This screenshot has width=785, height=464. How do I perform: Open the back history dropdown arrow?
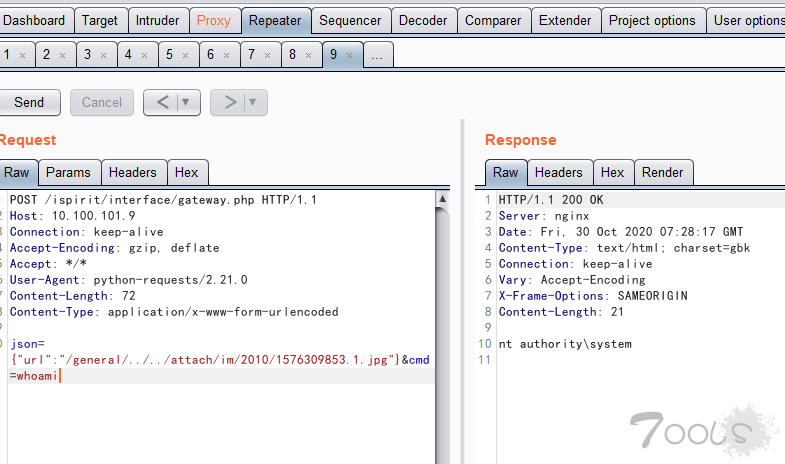coord(186,103)
